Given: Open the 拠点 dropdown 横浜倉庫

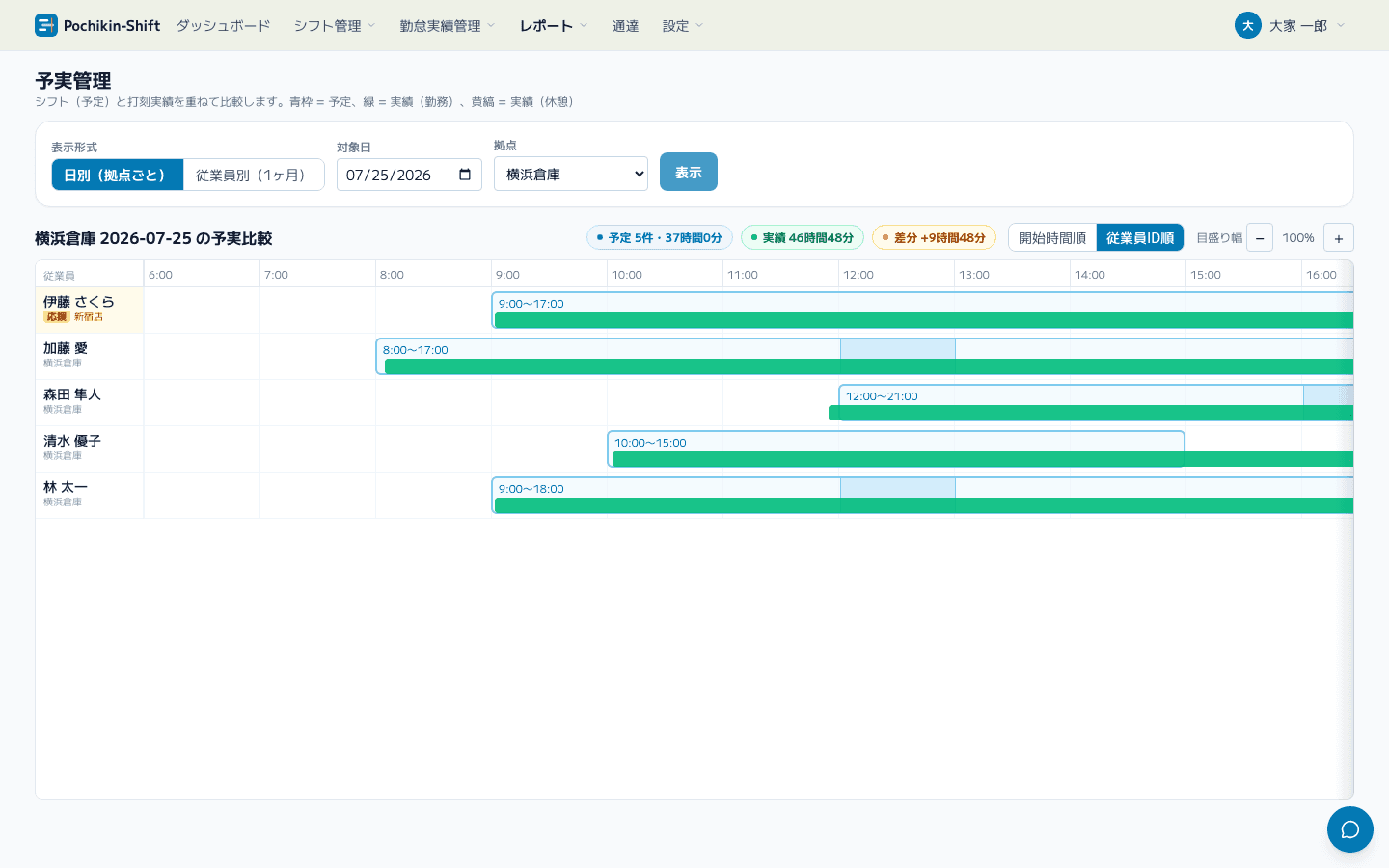Looking at the screenshot, I should 571,174.
